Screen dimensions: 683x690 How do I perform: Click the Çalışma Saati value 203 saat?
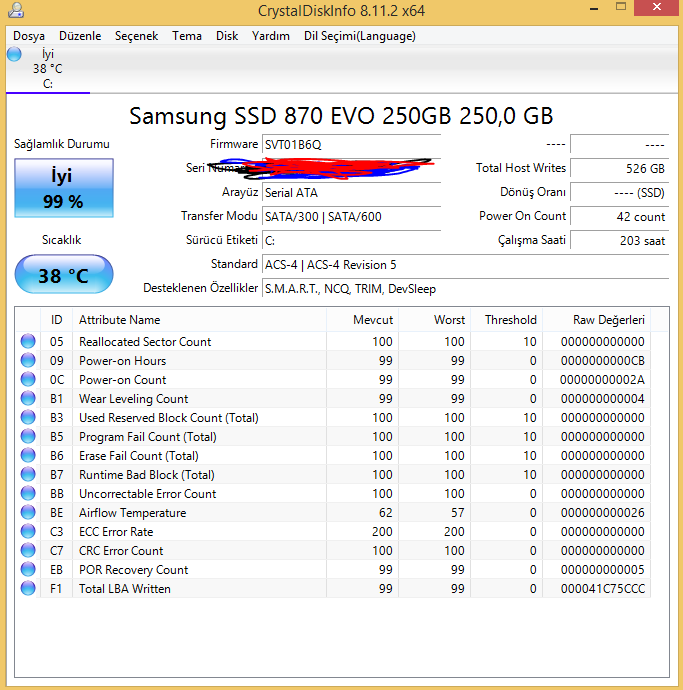[x=619, y=241]
